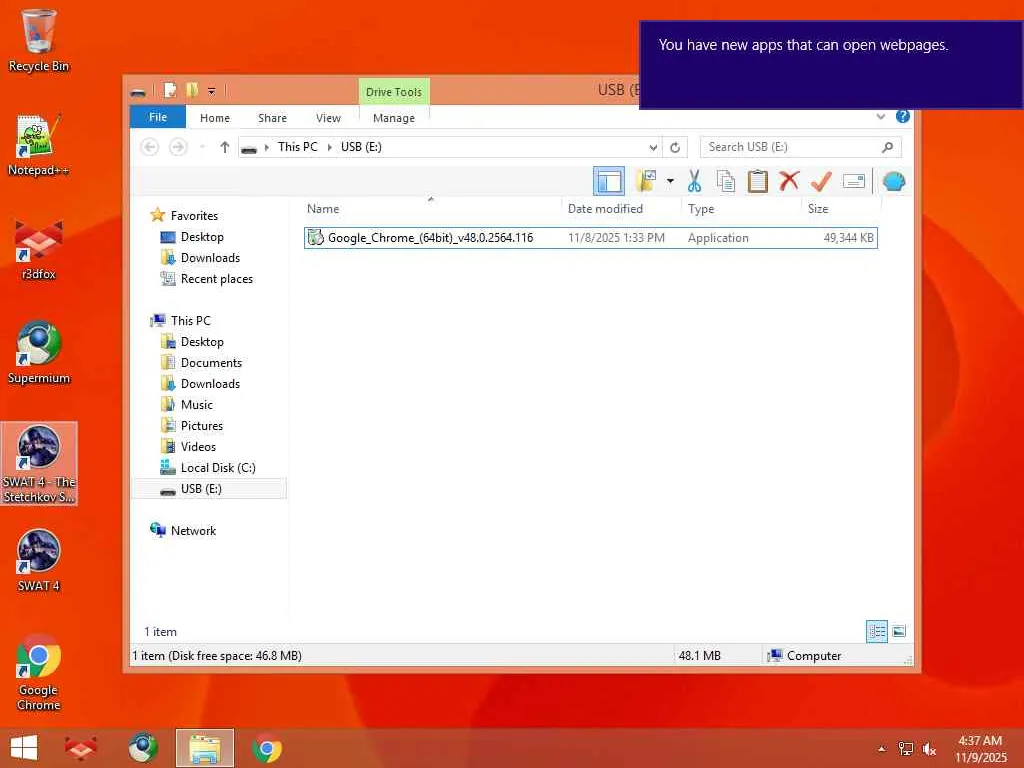Viewport: 1024px width, 768px height.
Task: Open the Windows Start button
Action: click(24, 748)
